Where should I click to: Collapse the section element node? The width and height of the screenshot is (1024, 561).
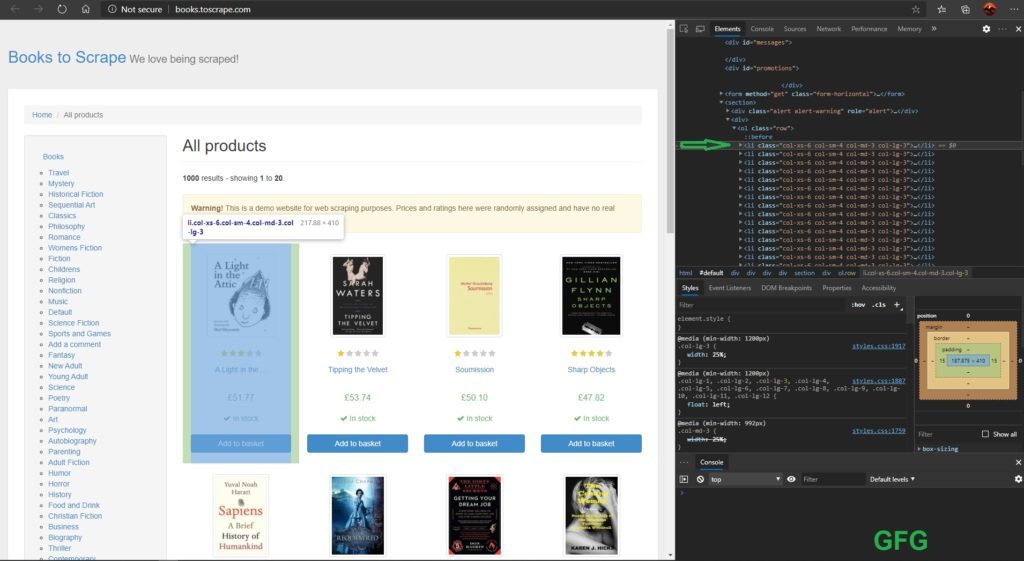pos(722,103)
